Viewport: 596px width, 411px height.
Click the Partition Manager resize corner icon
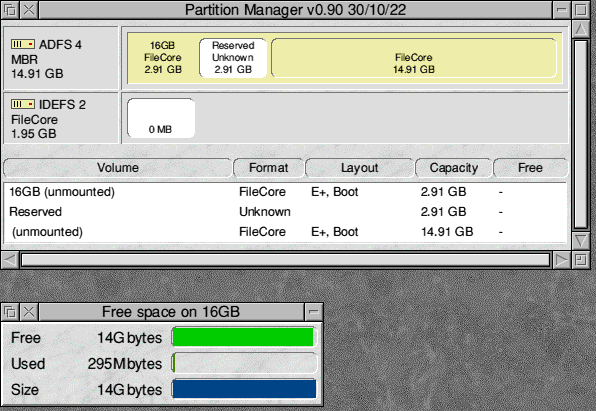point(580,260)
